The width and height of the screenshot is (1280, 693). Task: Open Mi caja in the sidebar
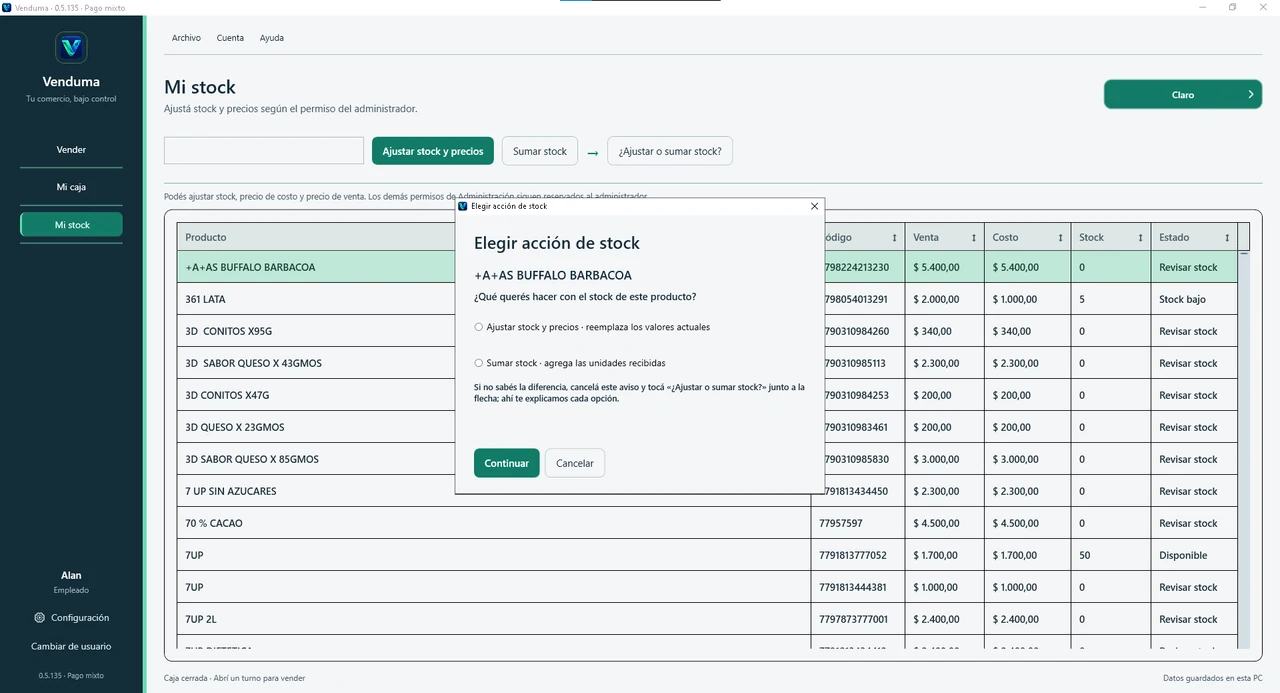coord(71,187)
